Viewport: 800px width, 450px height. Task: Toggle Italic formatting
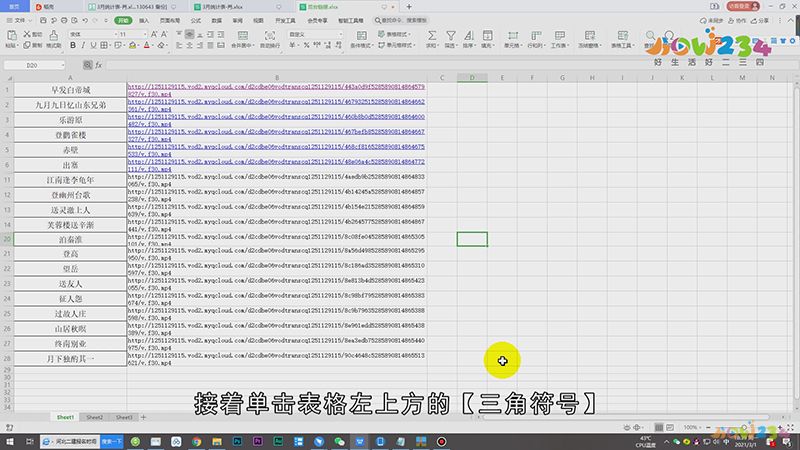(83, 45)
